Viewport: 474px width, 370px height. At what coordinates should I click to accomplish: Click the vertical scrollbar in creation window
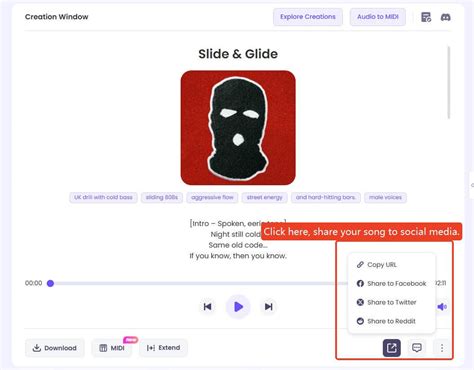click(x=449, y=83)
